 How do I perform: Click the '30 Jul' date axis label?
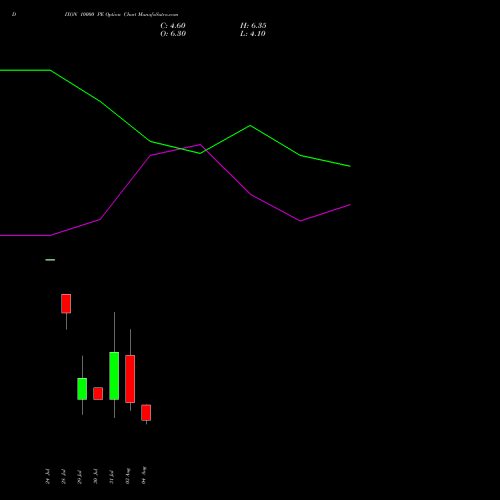click(x=95, y=476)
